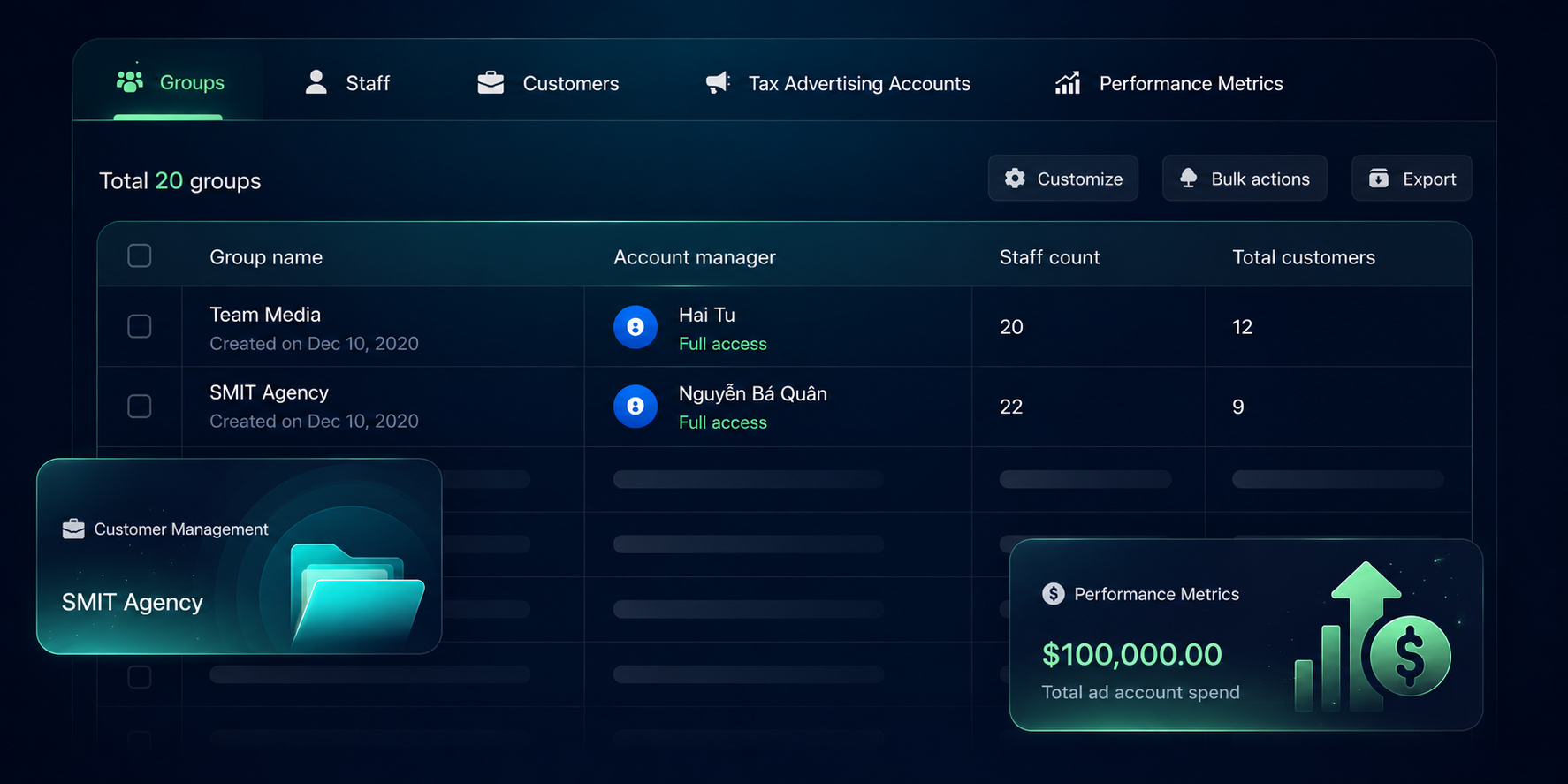Click the Customize button

pyautogui.click(x=1063, y=178)
